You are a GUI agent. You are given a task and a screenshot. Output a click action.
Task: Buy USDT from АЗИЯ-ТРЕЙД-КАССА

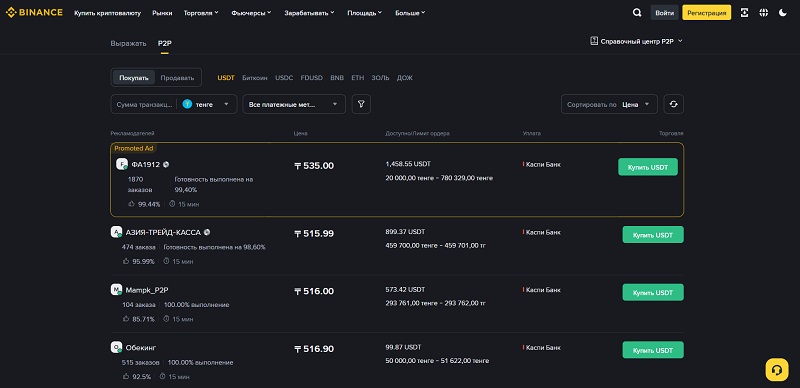pos(653,235)
